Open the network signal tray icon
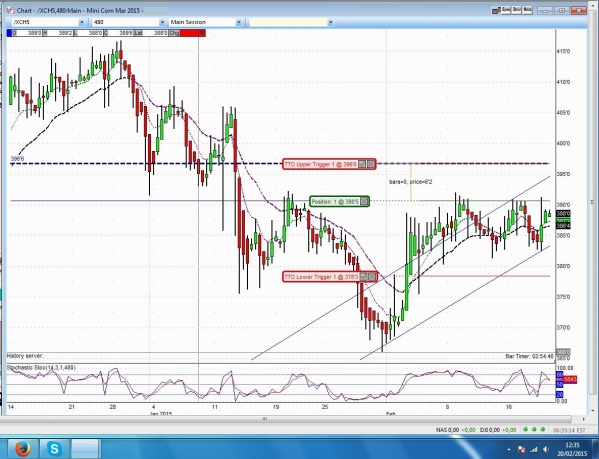 534,449
